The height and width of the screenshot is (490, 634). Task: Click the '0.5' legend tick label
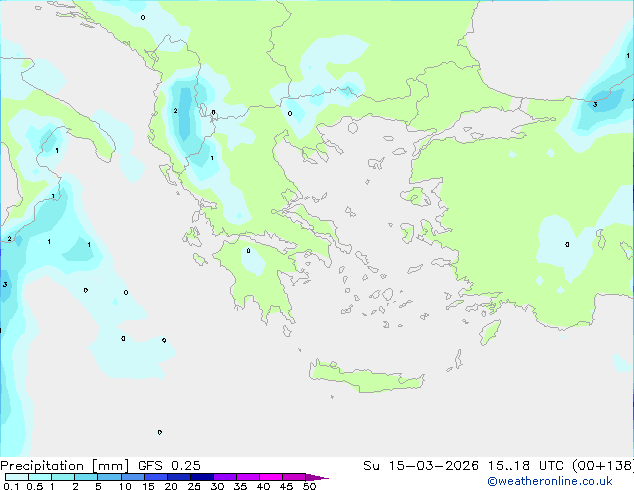[x=35, y=486]
